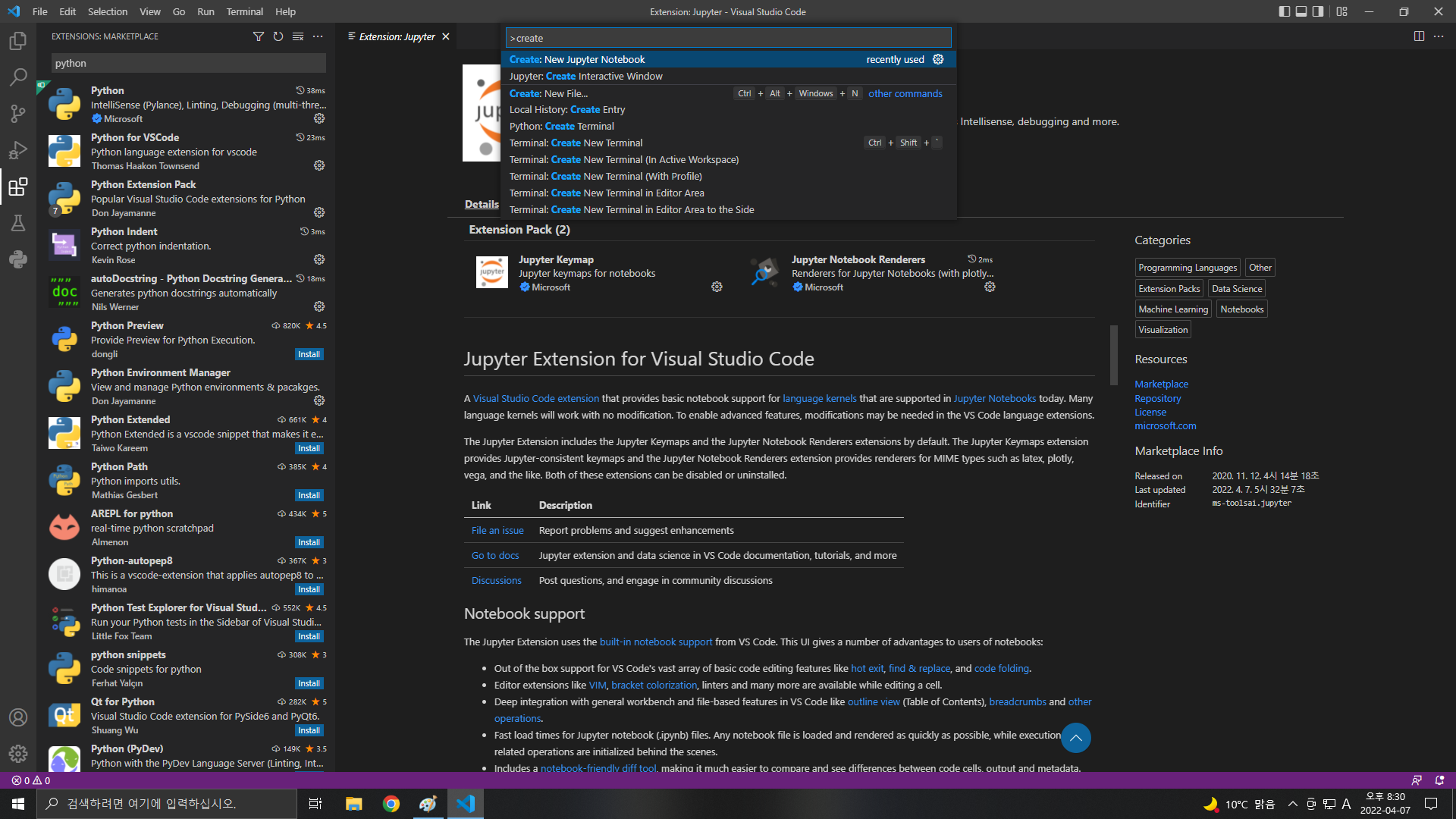The image size is (1456, 819).
Task: Open gear dropdown for Python Indent extension
Action: pos(319,259)
